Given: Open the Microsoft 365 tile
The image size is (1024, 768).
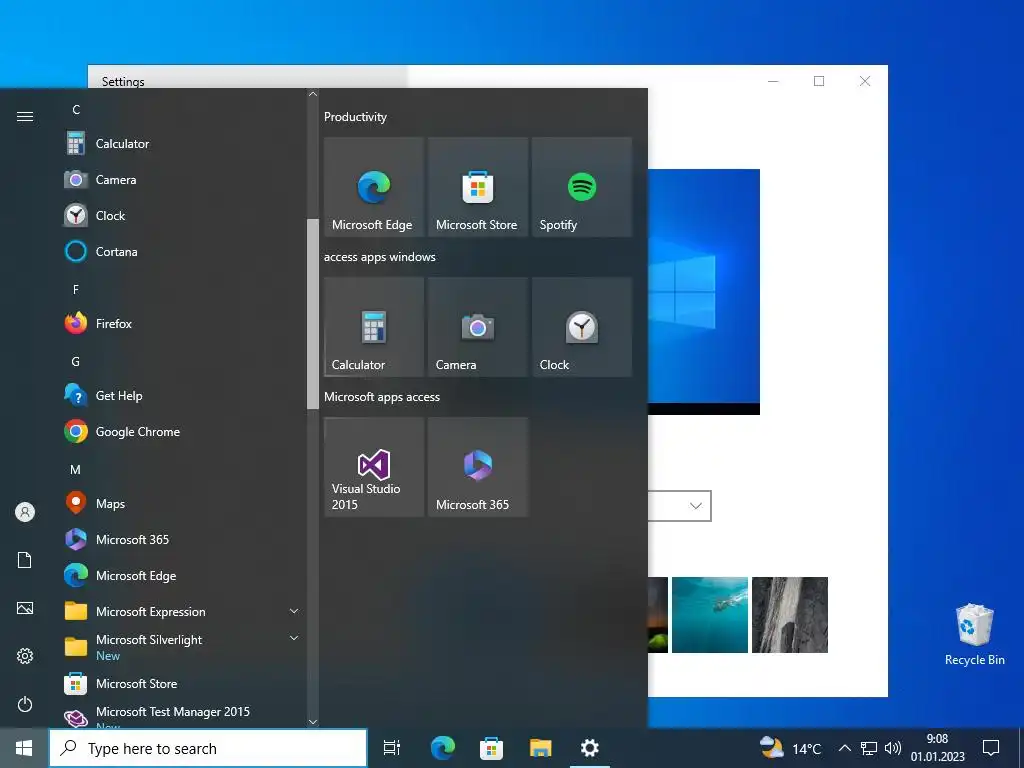Looking at the screenshot, I should point(477,467).
